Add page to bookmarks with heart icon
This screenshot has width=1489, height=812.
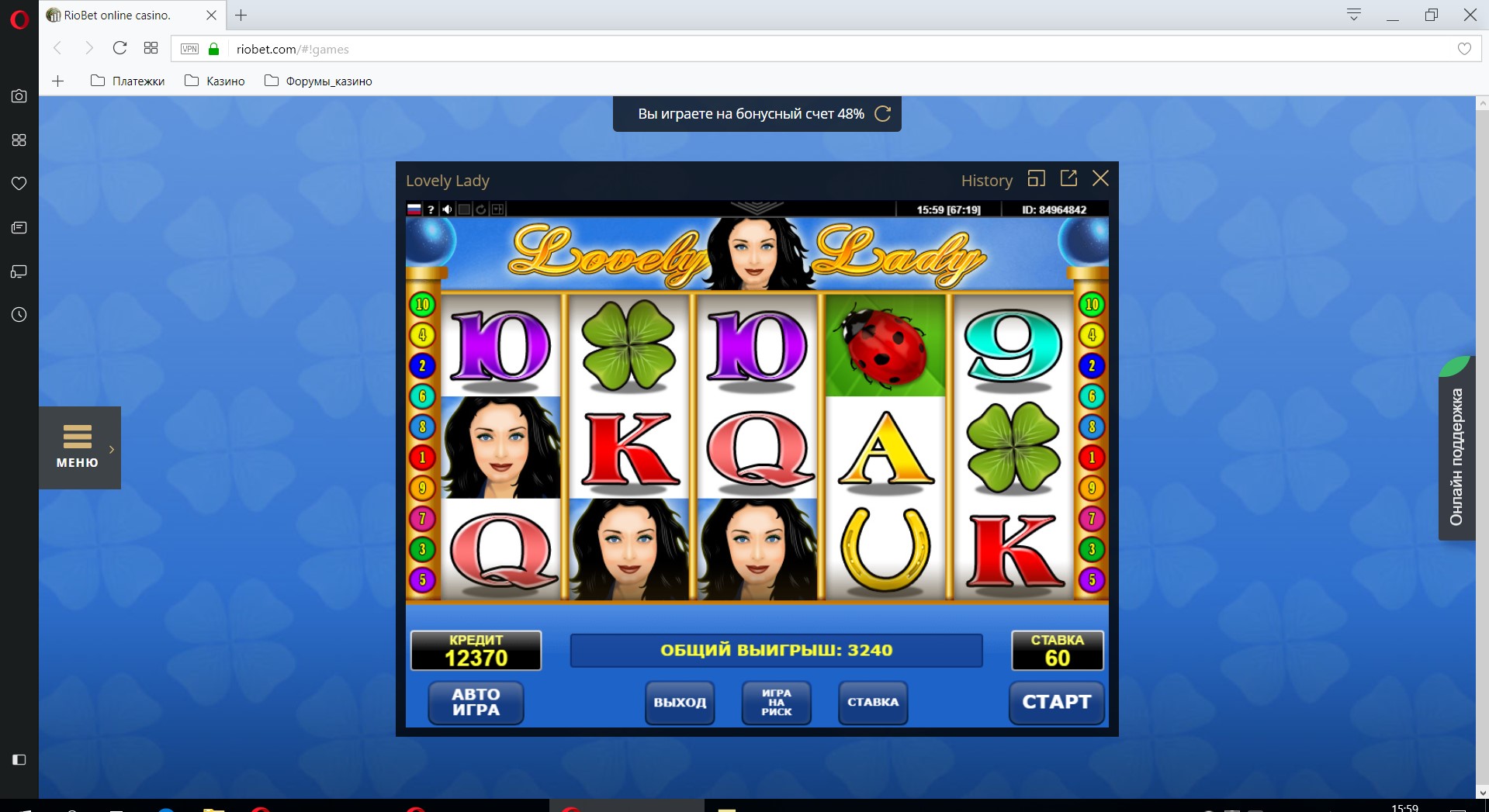pyautogui.click(x=1464, y=49)
